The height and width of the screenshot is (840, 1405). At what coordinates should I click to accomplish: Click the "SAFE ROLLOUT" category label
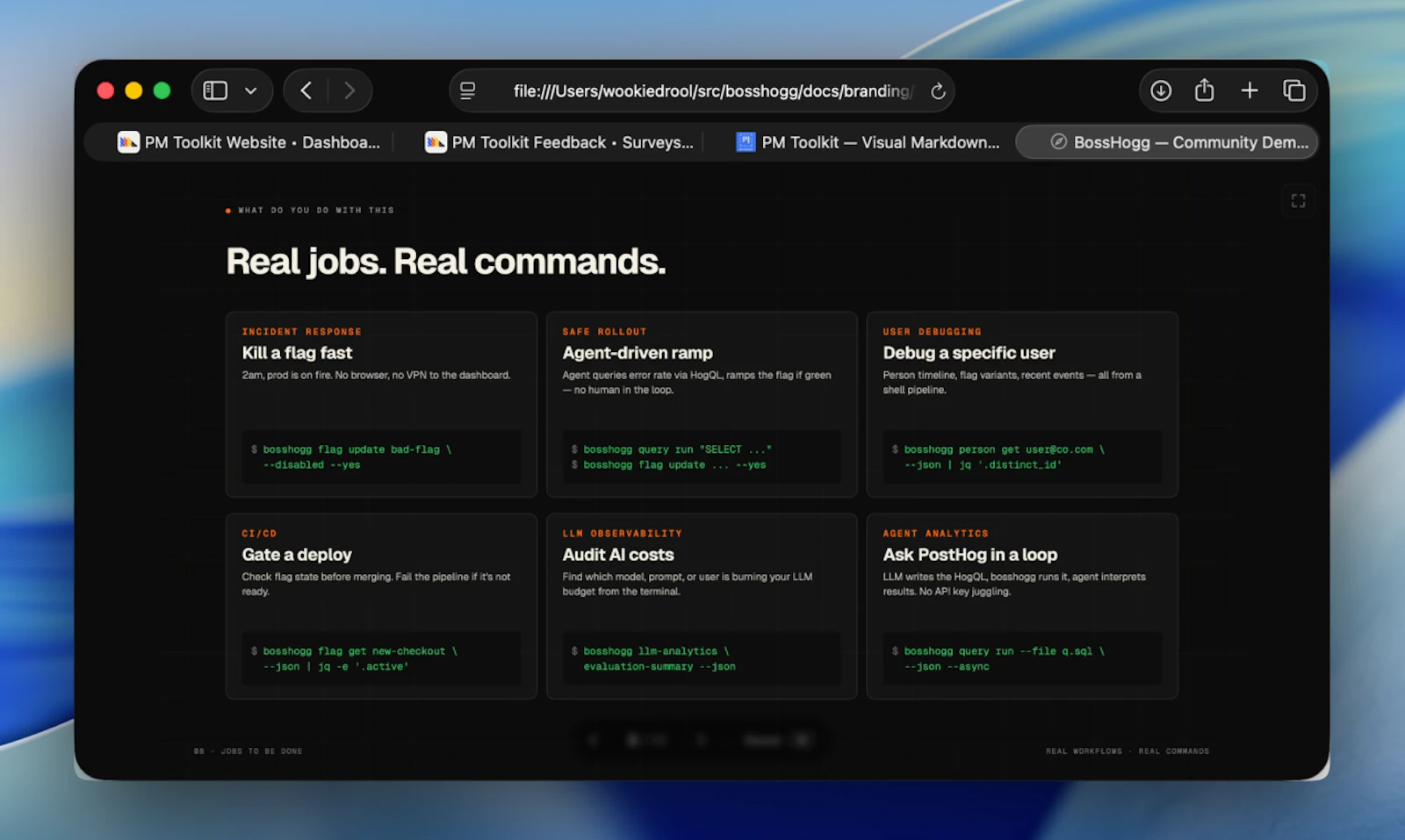pos(604,332)
